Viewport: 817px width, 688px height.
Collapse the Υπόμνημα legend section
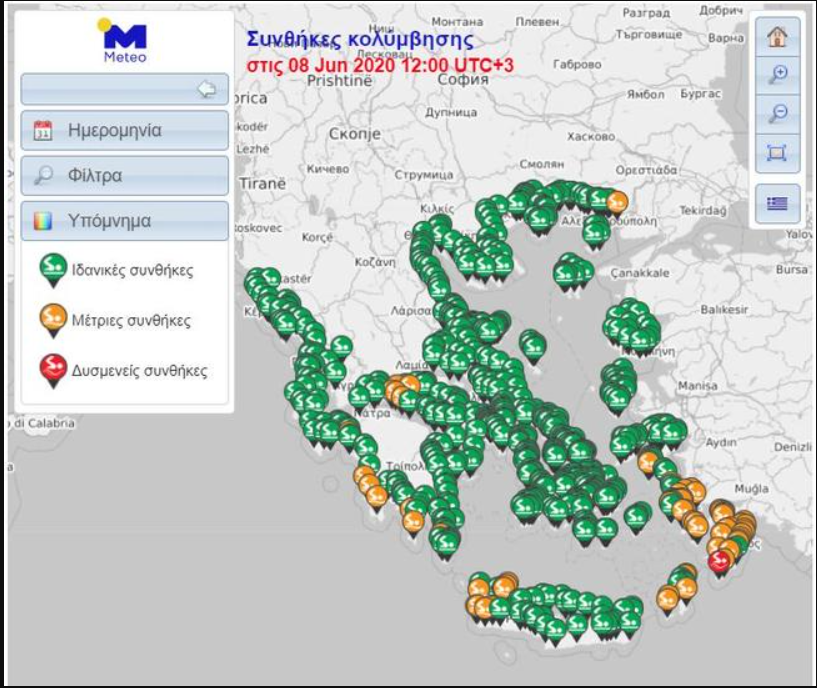(x=125, y=220)
